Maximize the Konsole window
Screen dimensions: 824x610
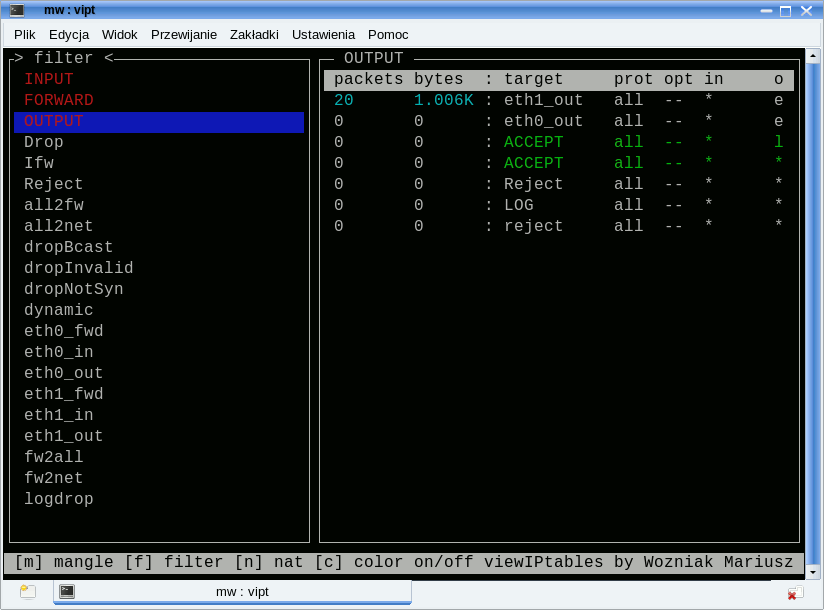tap(785, 11)
